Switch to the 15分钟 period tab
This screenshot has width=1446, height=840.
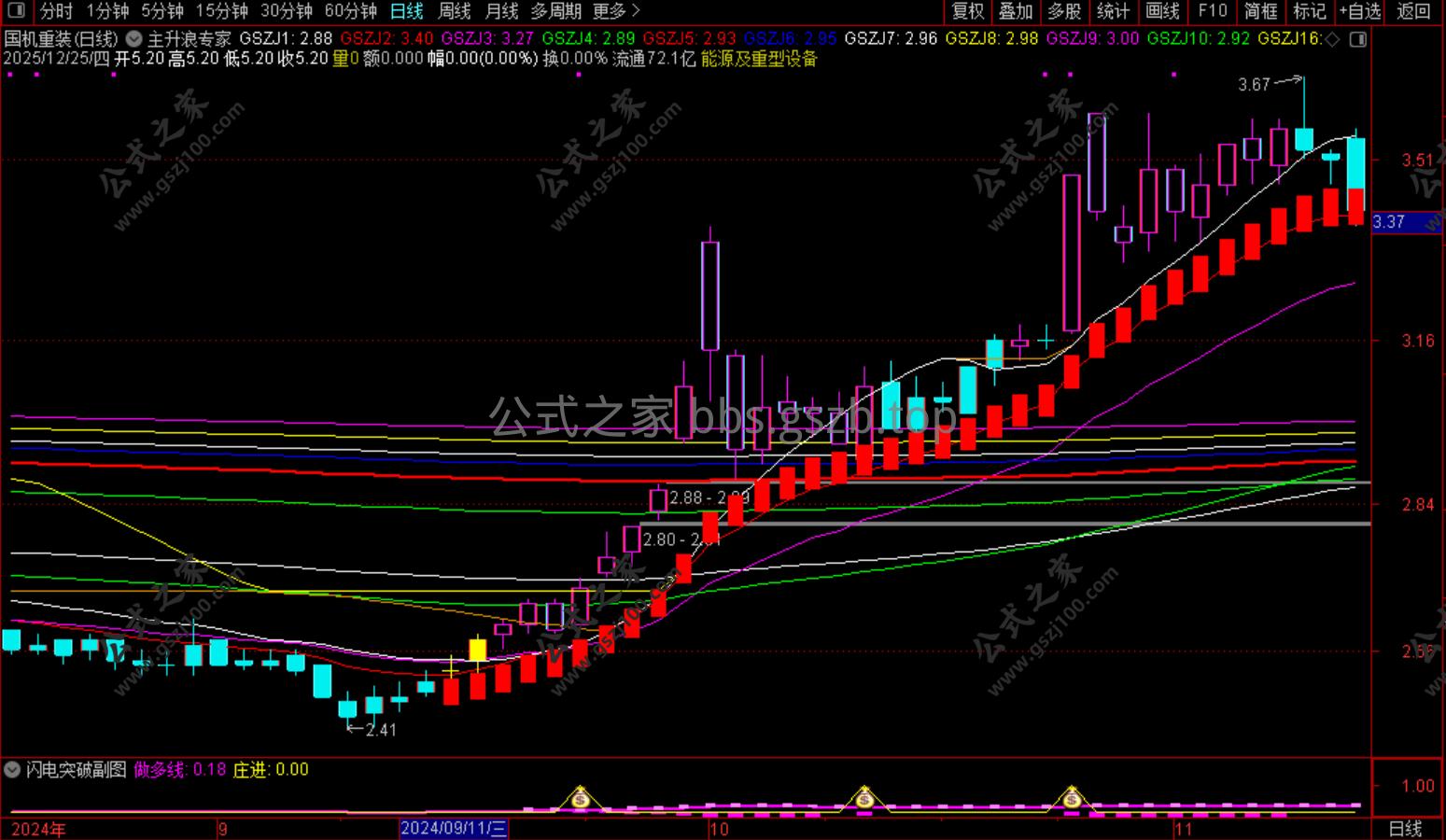coord(222,11)
